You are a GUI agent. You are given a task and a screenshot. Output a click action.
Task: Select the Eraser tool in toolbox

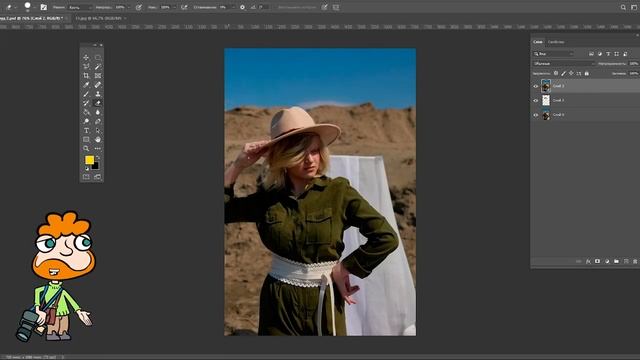(x=98, y=103)
